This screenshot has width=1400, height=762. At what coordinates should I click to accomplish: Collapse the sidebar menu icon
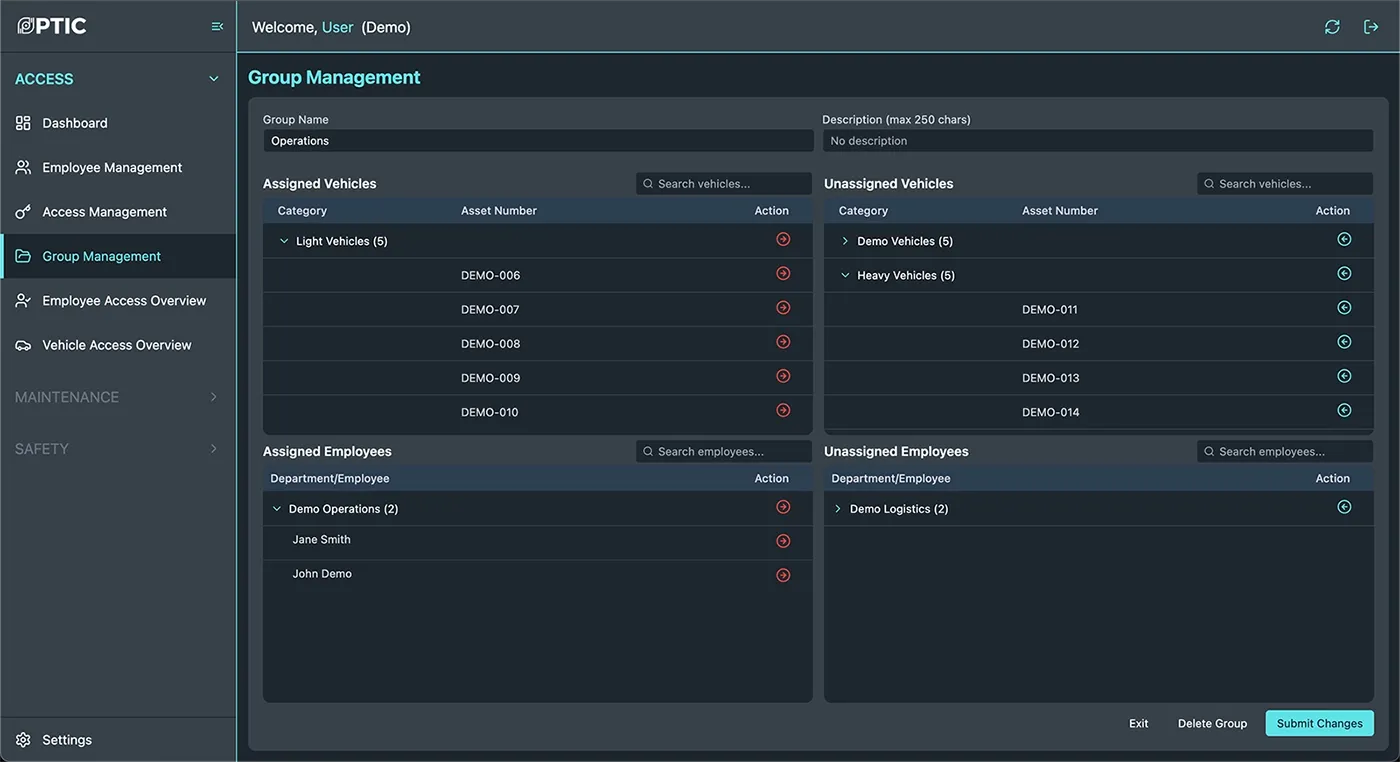tap(217, 27)
